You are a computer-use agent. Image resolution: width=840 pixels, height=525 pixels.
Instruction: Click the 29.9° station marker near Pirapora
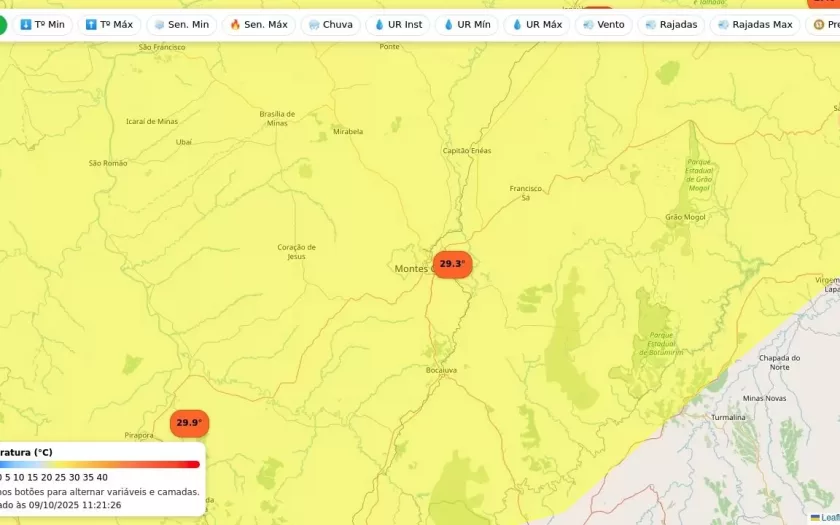(189, 423)
